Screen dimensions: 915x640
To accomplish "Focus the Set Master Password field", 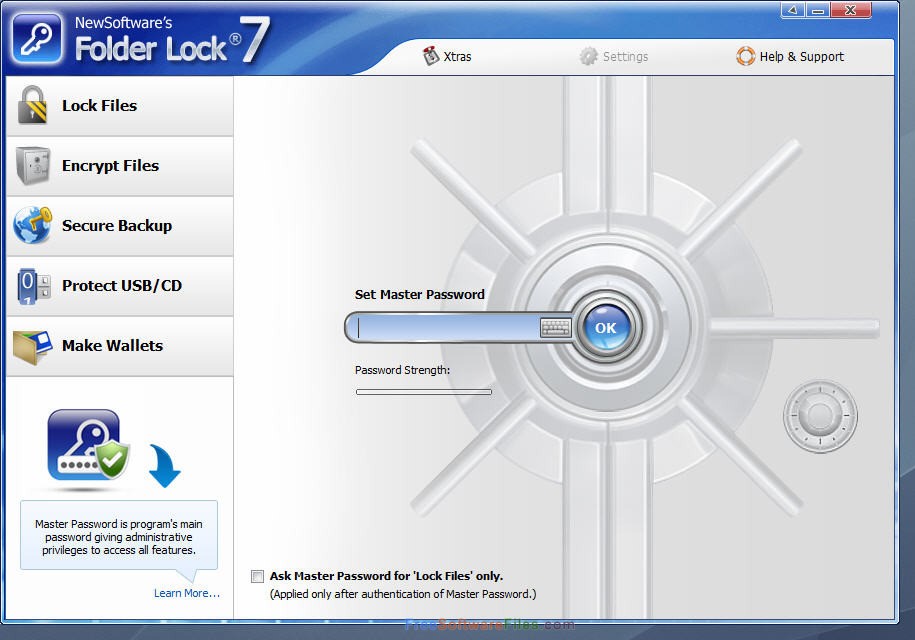I will 447,328.
